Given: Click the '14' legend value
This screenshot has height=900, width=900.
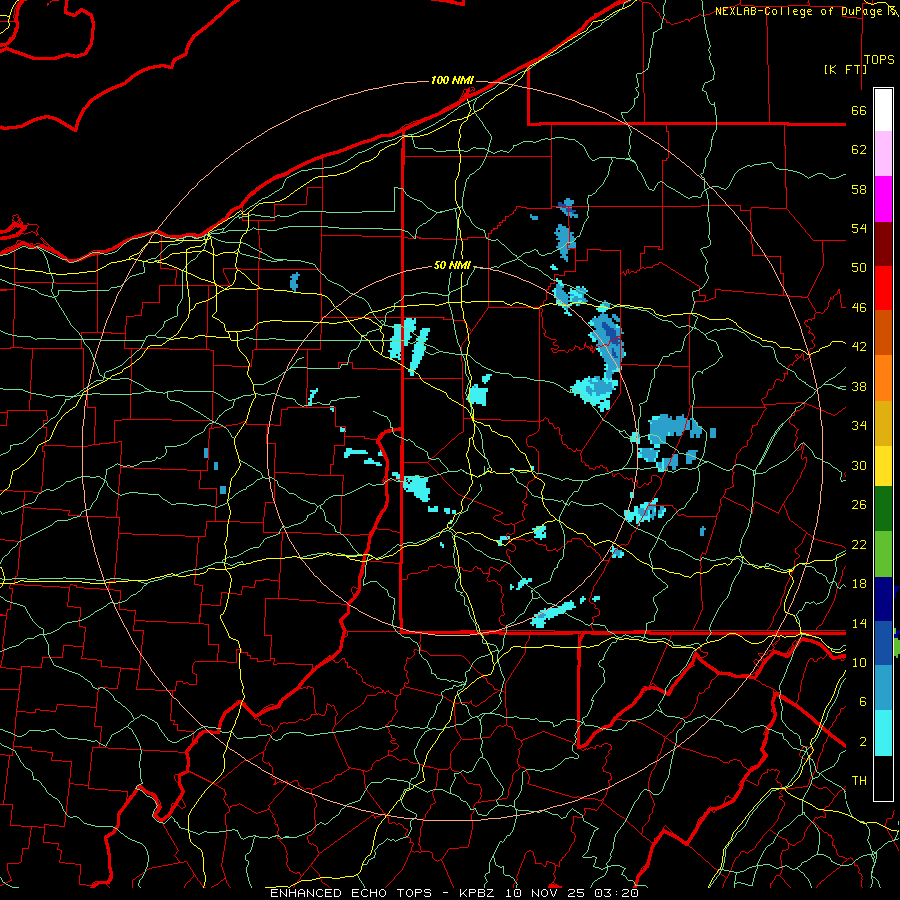Looking at the screenshot, I should point(859,623).
